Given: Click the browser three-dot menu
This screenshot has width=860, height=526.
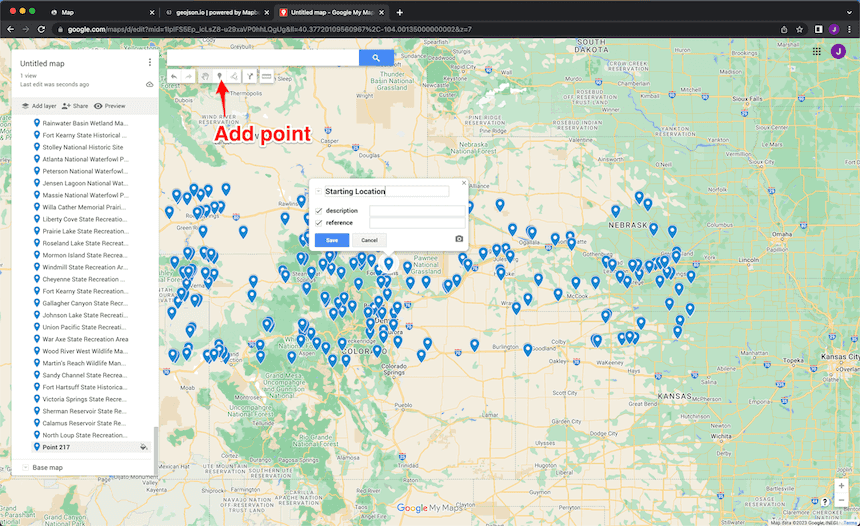Looking at the screenshot, I should pos(850,30).
